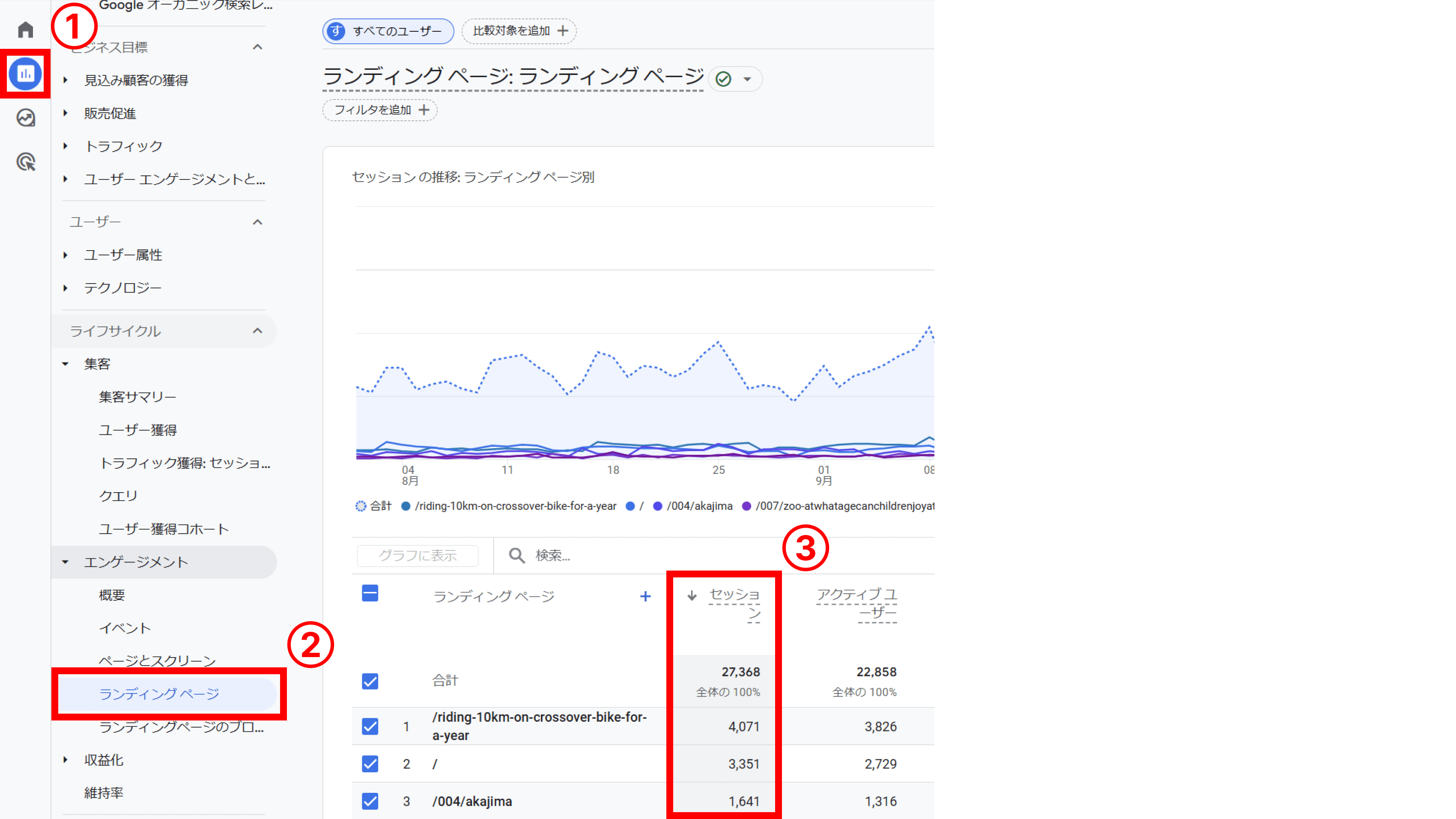Click the 合計 legend swatch under chart

[x=361, y=506]
